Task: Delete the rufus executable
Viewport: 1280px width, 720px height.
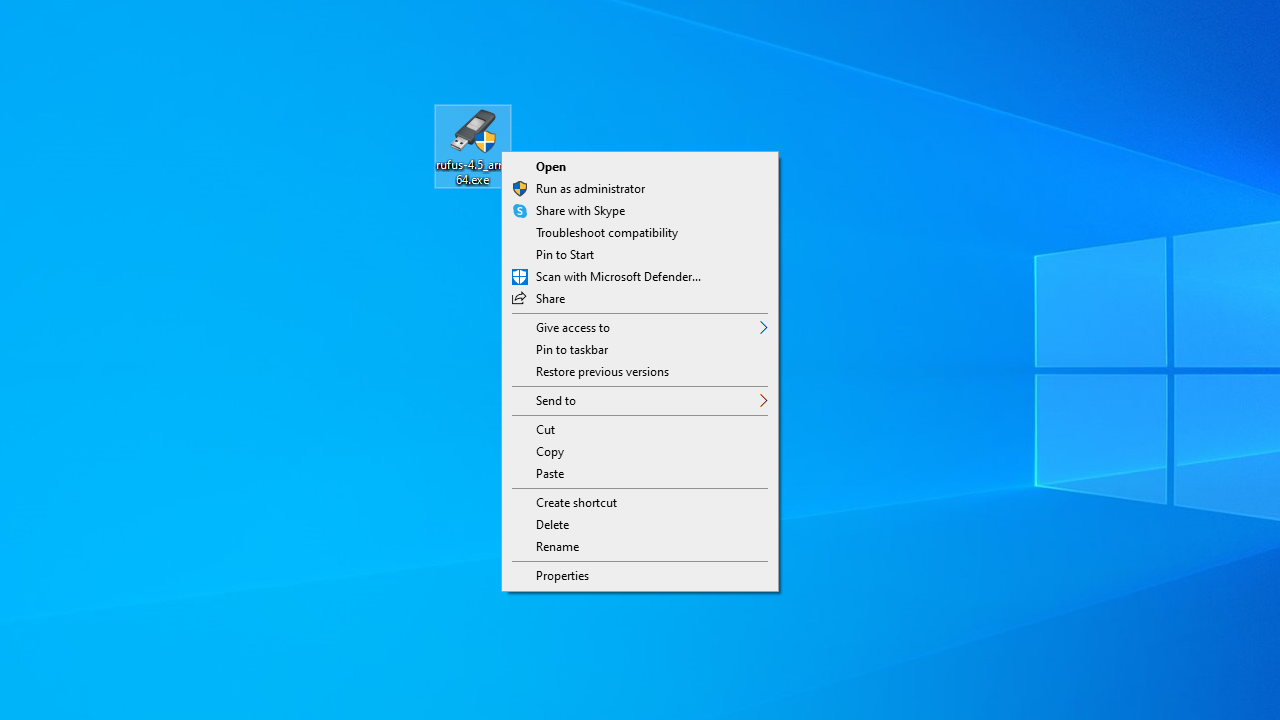Action: tap(552, 525)
